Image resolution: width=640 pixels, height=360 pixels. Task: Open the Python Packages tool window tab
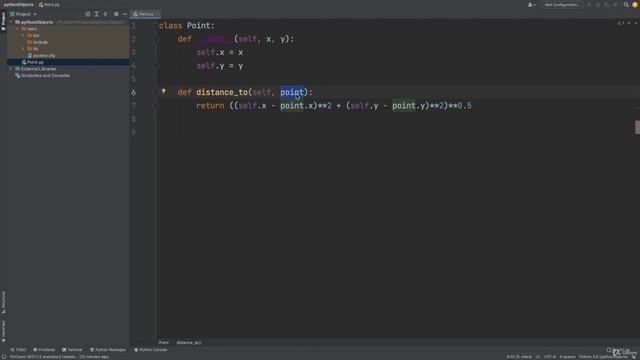(x=108, y=350)
